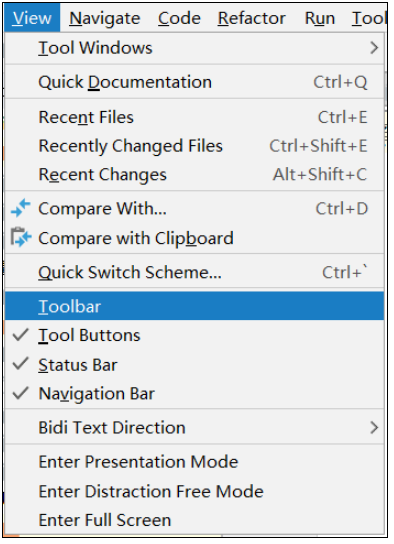Choose Recent Files entry

tap(195, 117)
